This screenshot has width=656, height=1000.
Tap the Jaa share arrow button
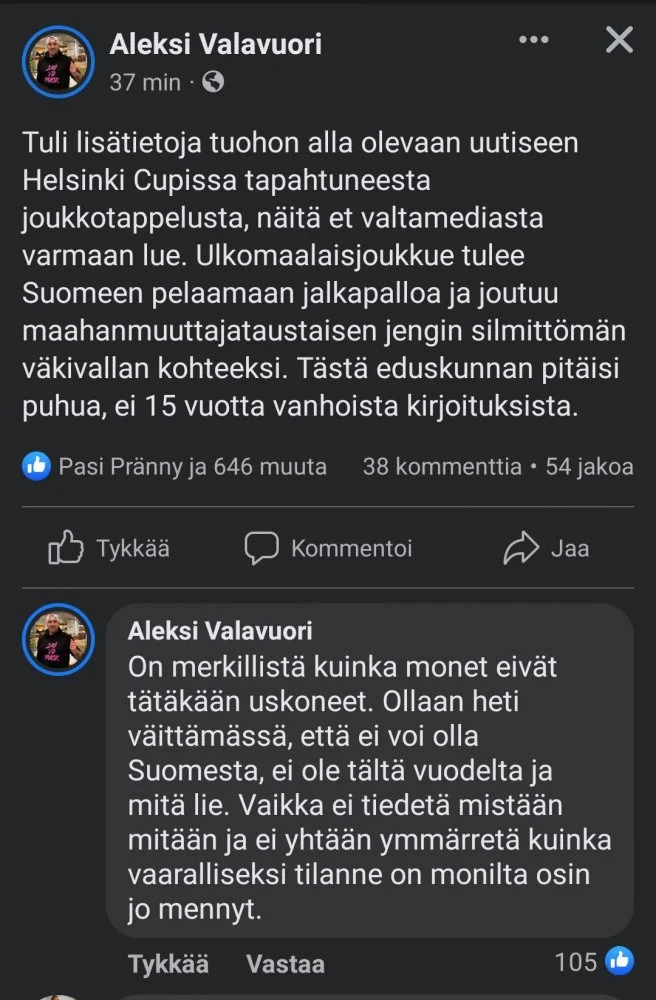(x=547, y=548)
